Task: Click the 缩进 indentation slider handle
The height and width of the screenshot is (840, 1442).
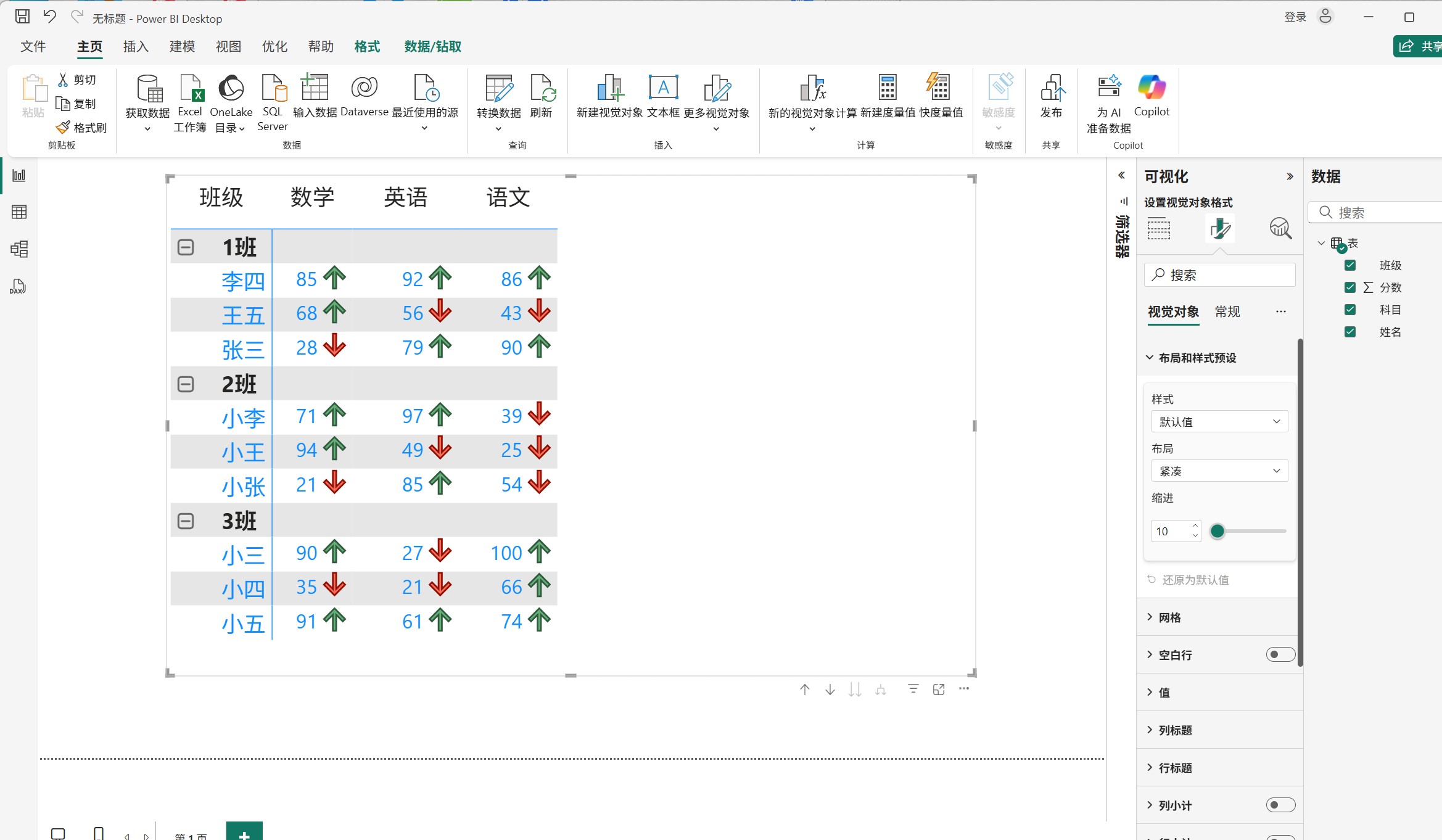Action: point(1217,531)
